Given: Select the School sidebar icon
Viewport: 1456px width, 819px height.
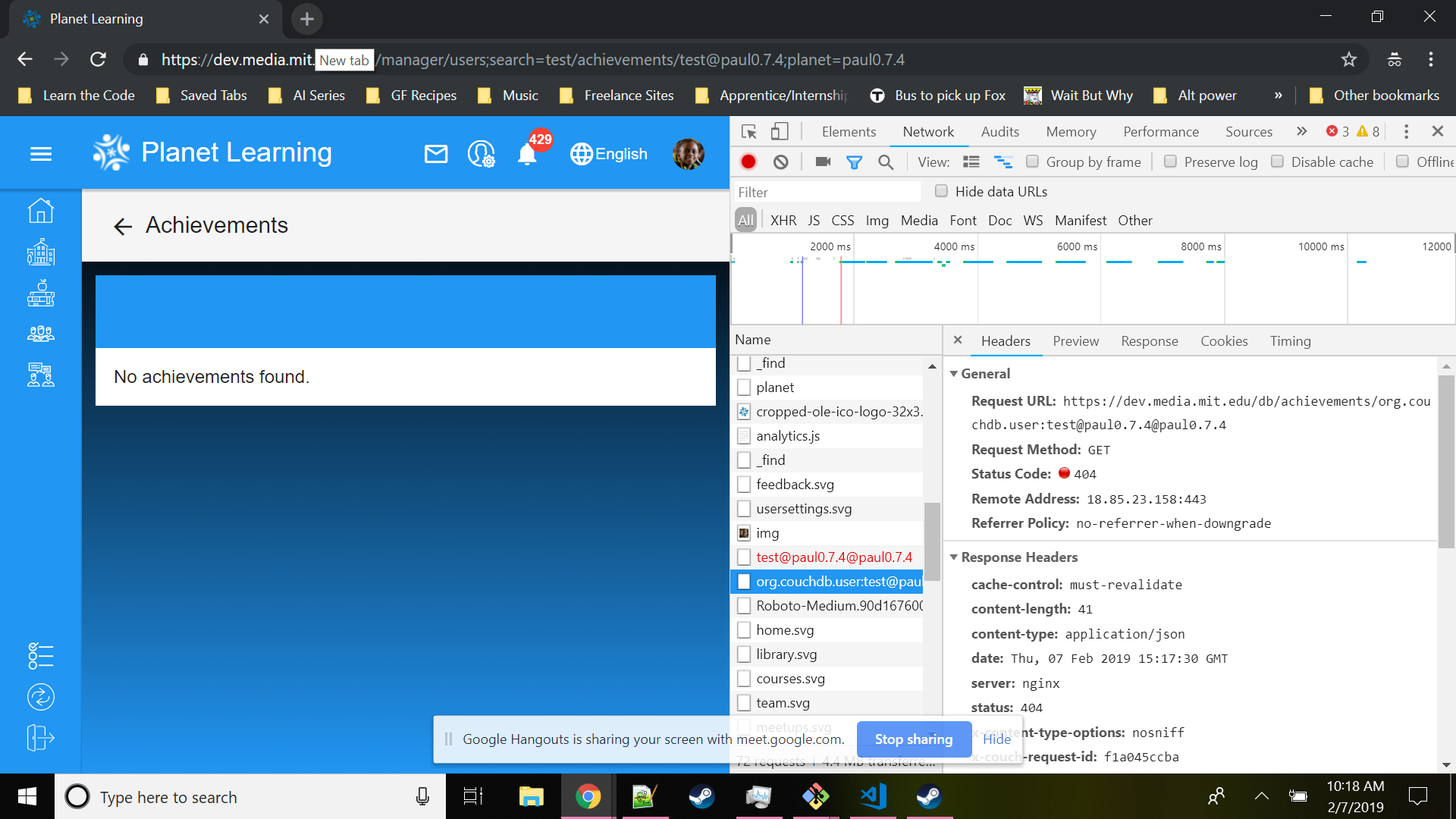Looking at the screenshot, I should tap(41, 253).
